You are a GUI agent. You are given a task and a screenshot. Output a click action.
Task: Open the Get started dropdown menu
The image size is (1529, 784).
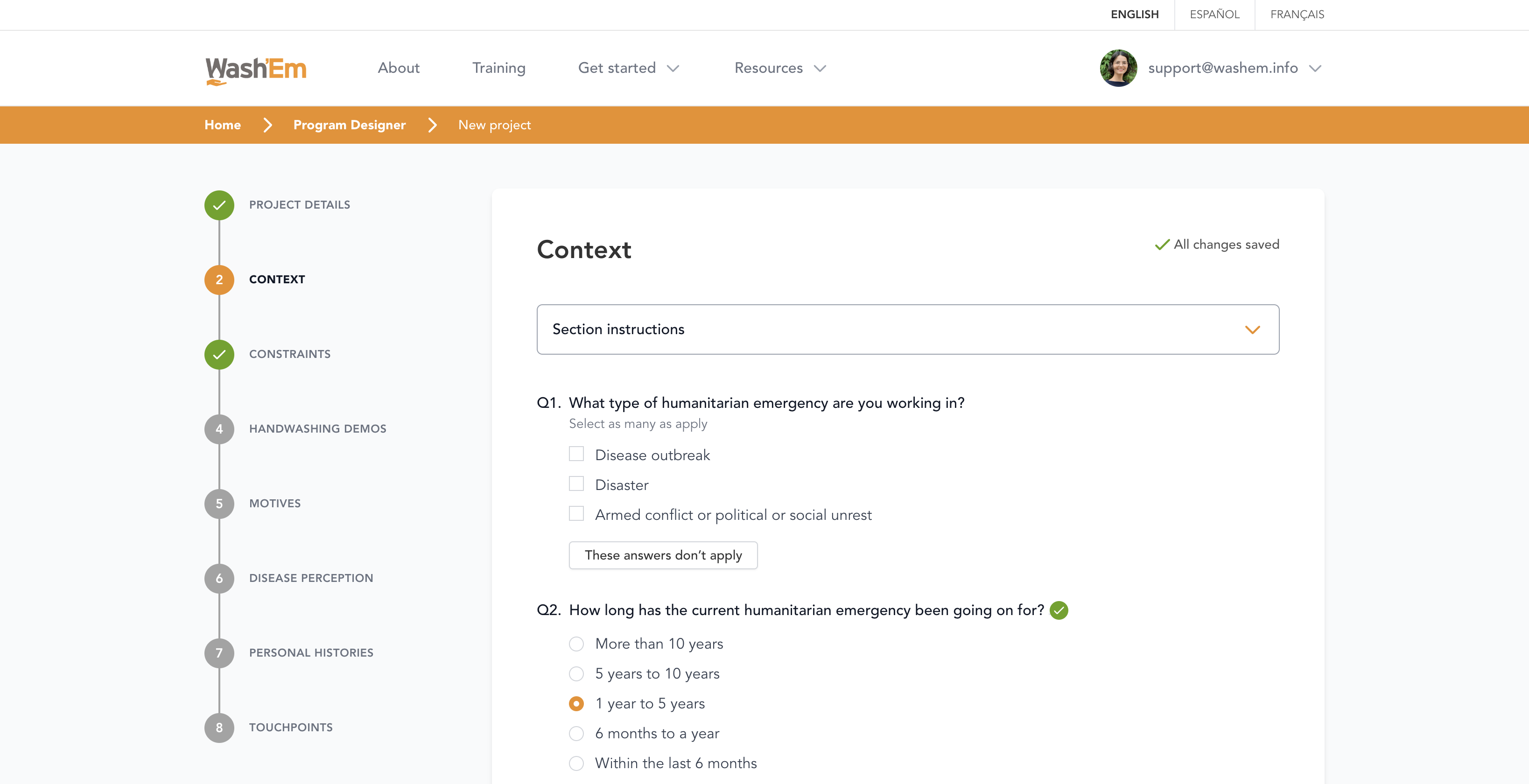click(628, 68)
